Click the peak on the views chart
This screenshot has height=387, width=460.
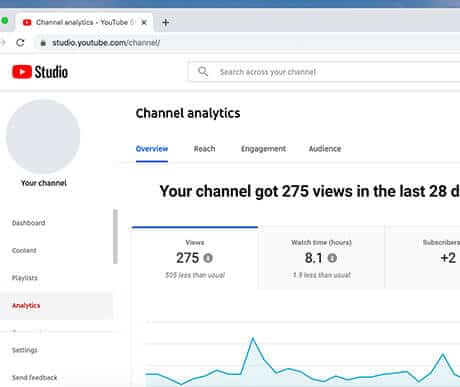click(253, 338)
